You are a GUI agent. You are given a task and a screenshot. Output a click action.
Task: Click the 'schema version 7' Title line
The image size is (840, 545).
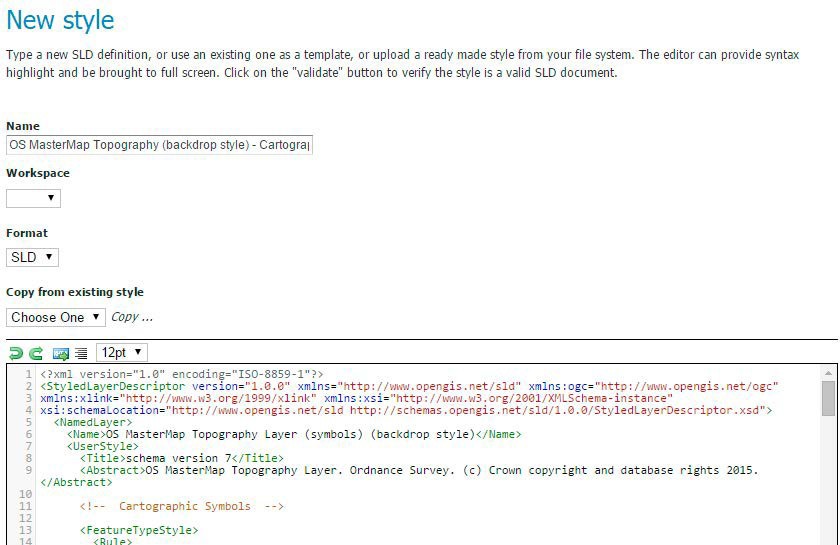182,458
